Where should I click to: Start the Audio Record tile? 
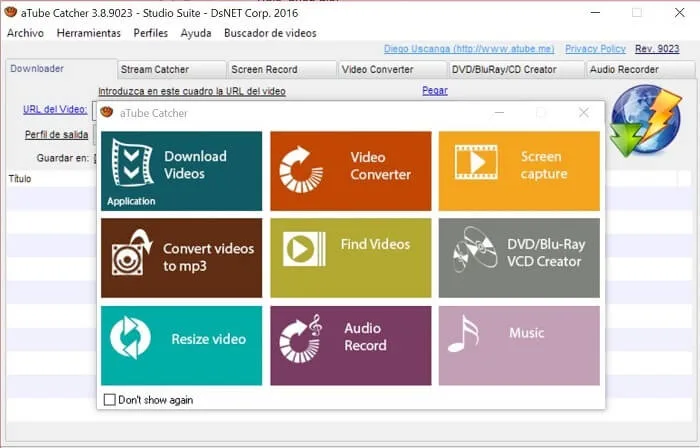[x=350, y=345]
